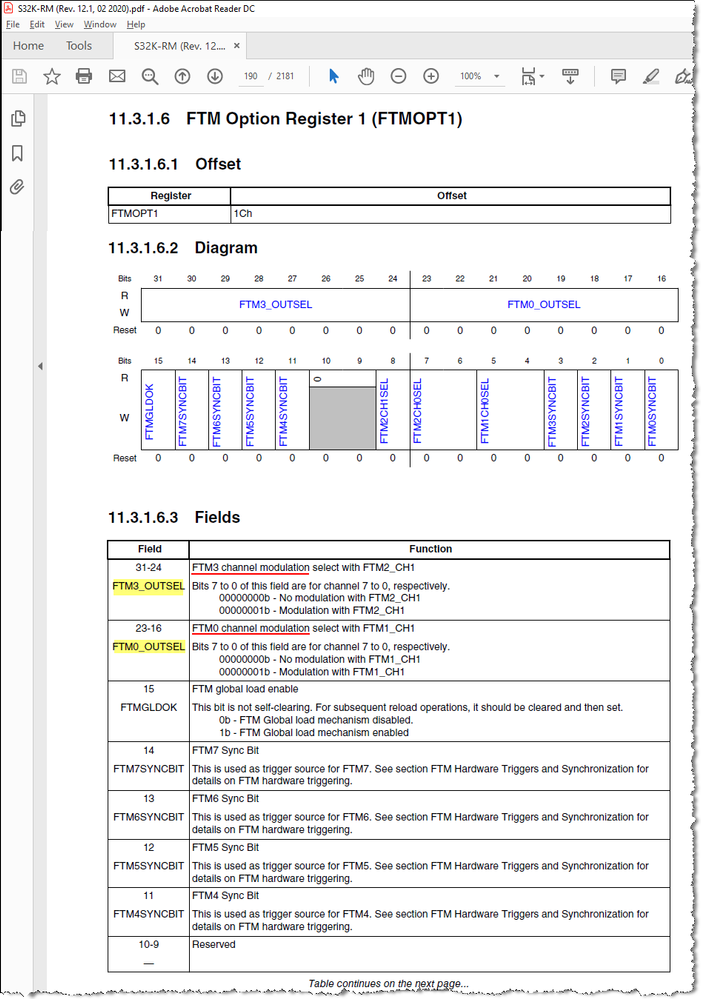Click the FTMGLDOK field name in table
701x999 pixels.
pos(148,707)
